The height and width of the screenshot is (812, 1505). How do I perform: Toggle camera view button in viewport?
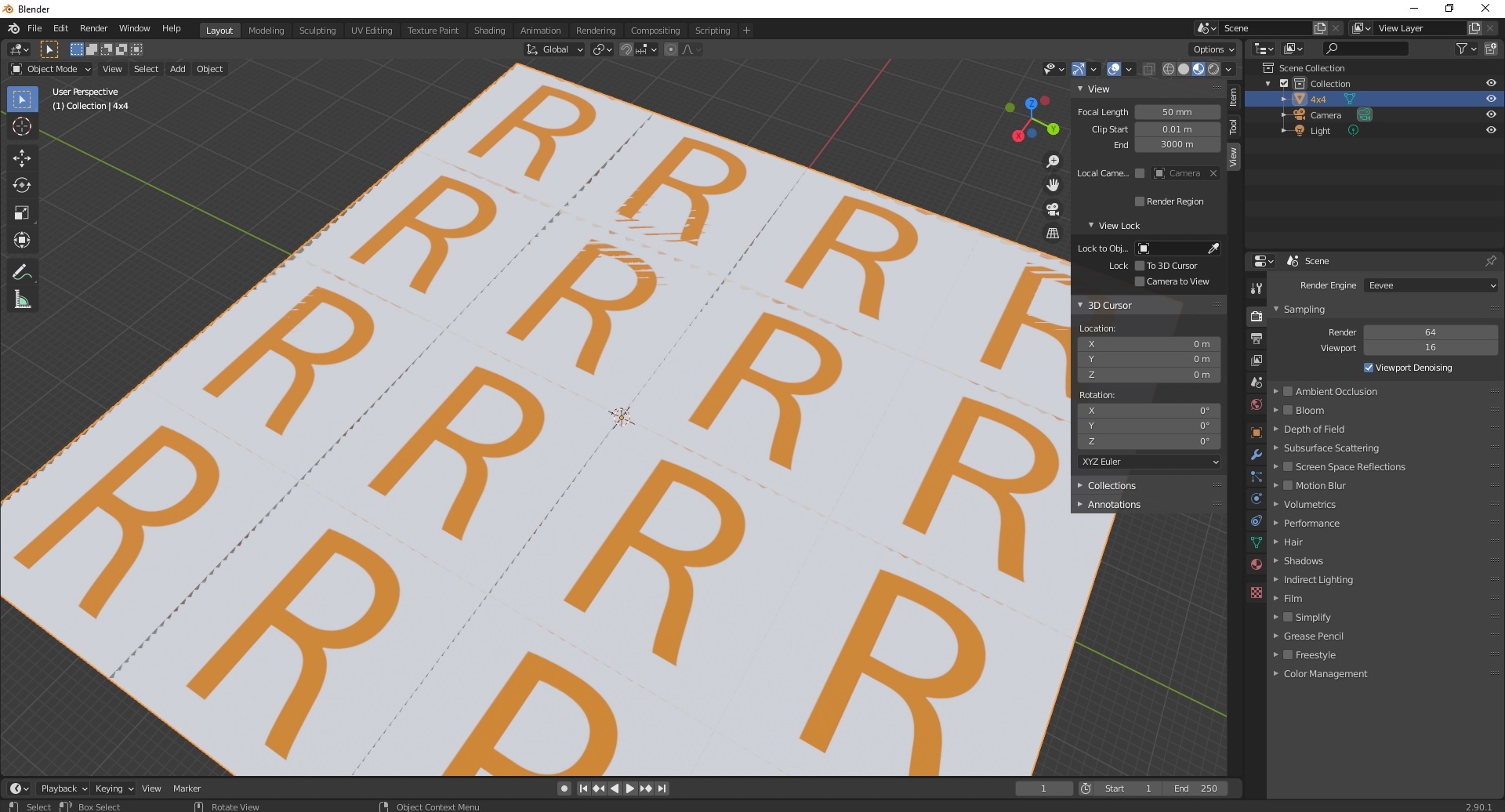tap(1053, 209)
